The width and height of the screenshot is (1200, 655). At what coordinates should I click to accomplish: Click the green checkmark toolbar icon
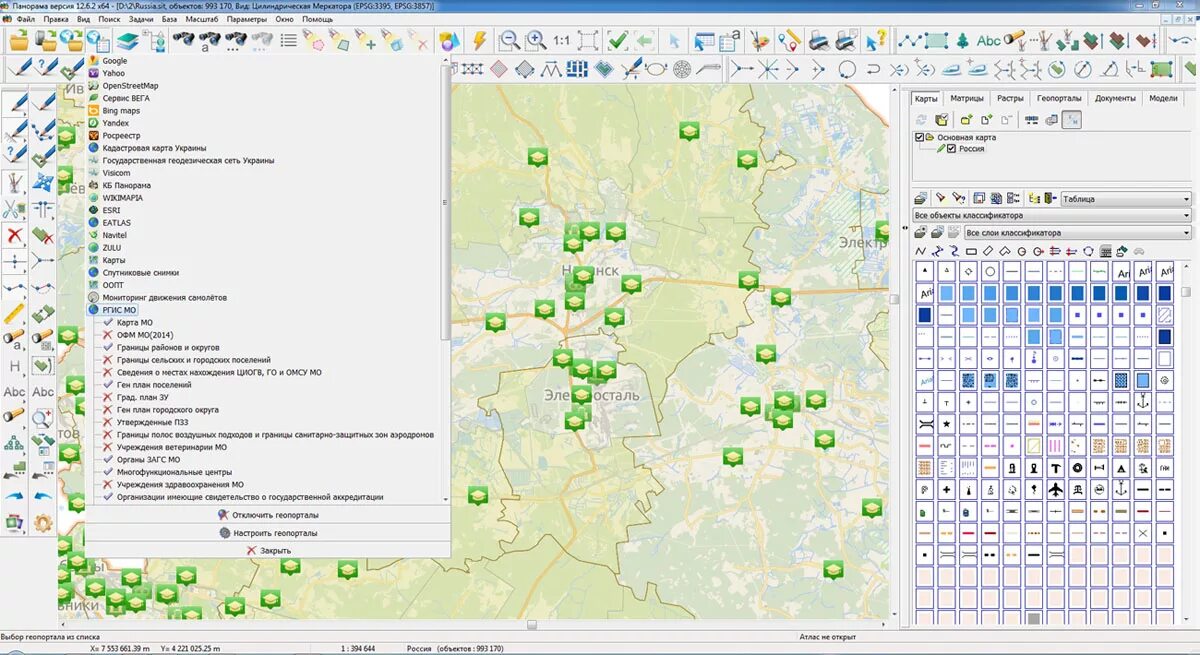pos(617,41)
